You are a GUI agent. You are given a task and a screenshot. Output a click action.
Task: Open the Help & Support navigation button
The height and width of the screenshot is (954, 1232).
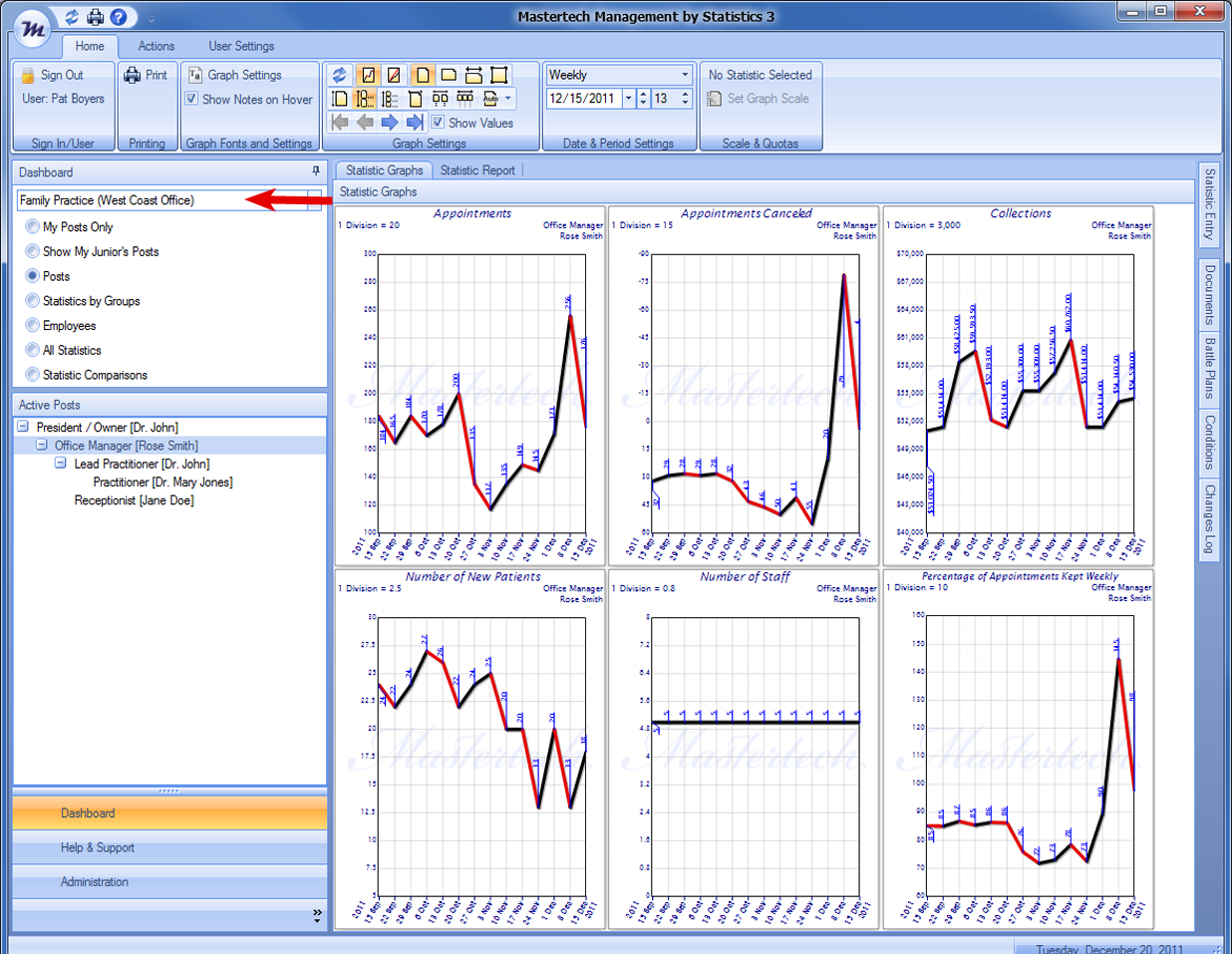point(169,847)
